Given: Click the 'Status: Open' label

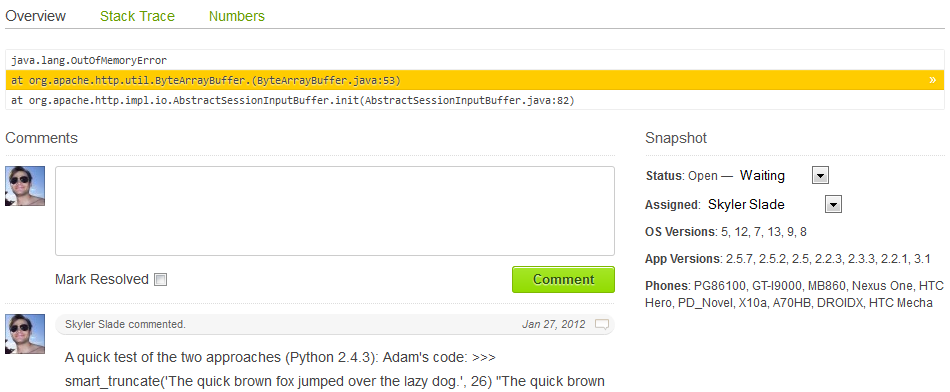Looking at the screenshot, I should tap(682, 176).
